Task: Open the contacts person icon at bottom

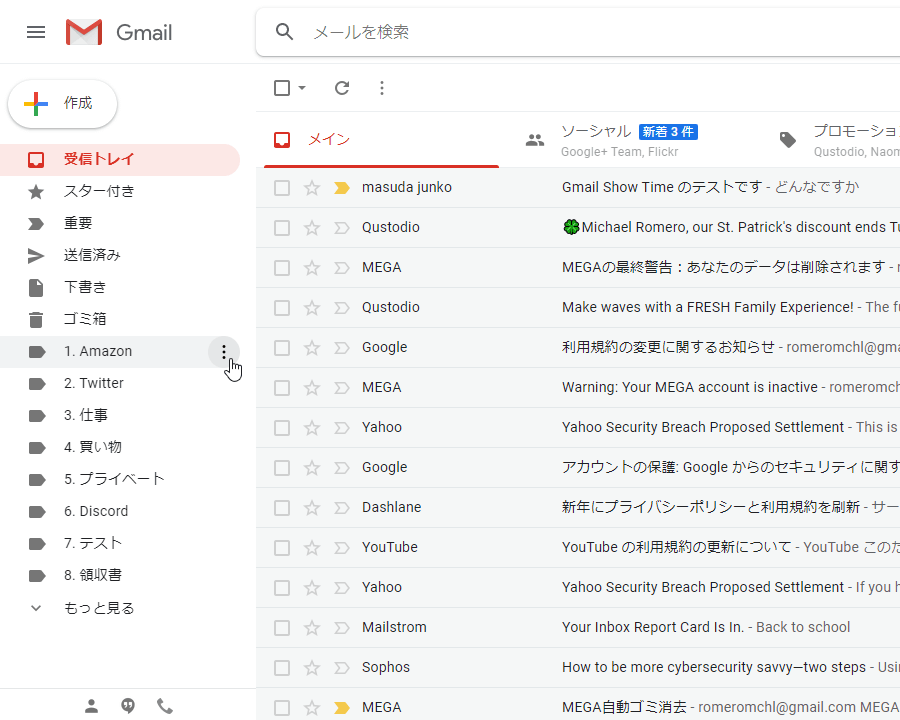Action: pyautogui.click(x=91, y=706)
